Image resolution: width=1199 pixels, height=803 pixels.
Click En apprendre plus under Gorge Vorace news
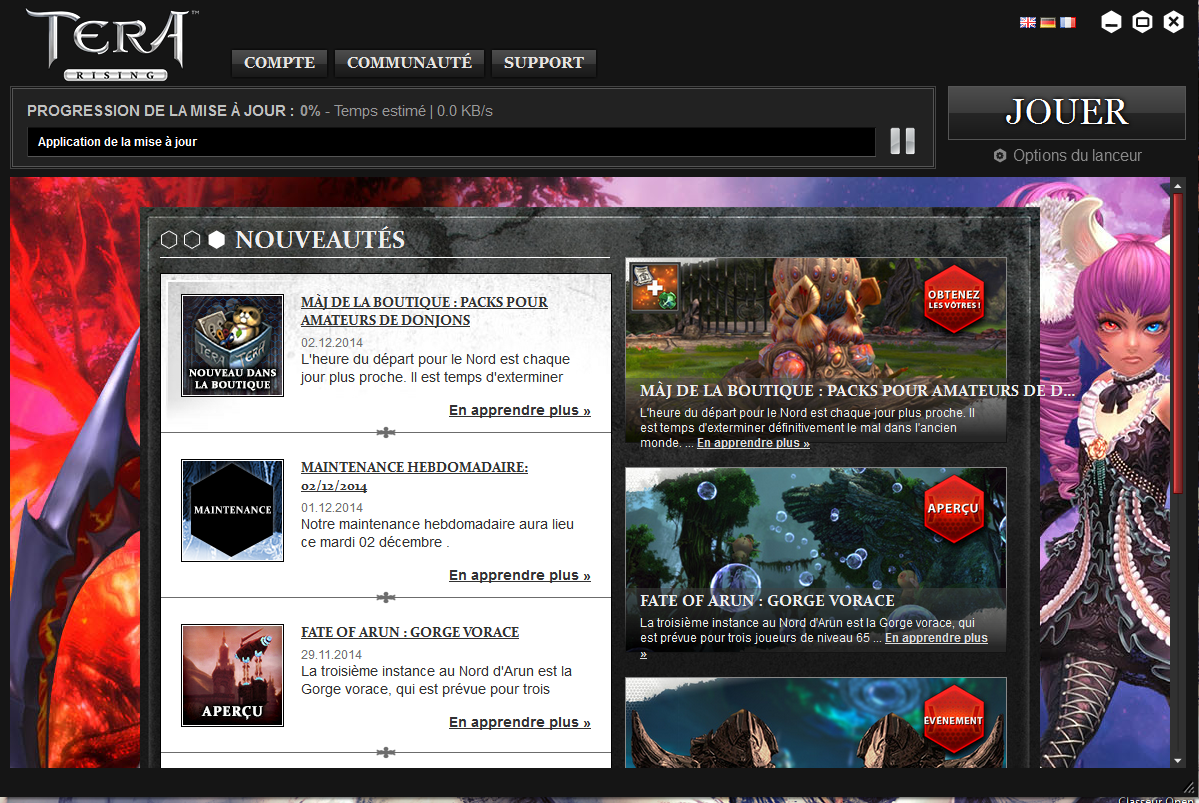[519, 722]
